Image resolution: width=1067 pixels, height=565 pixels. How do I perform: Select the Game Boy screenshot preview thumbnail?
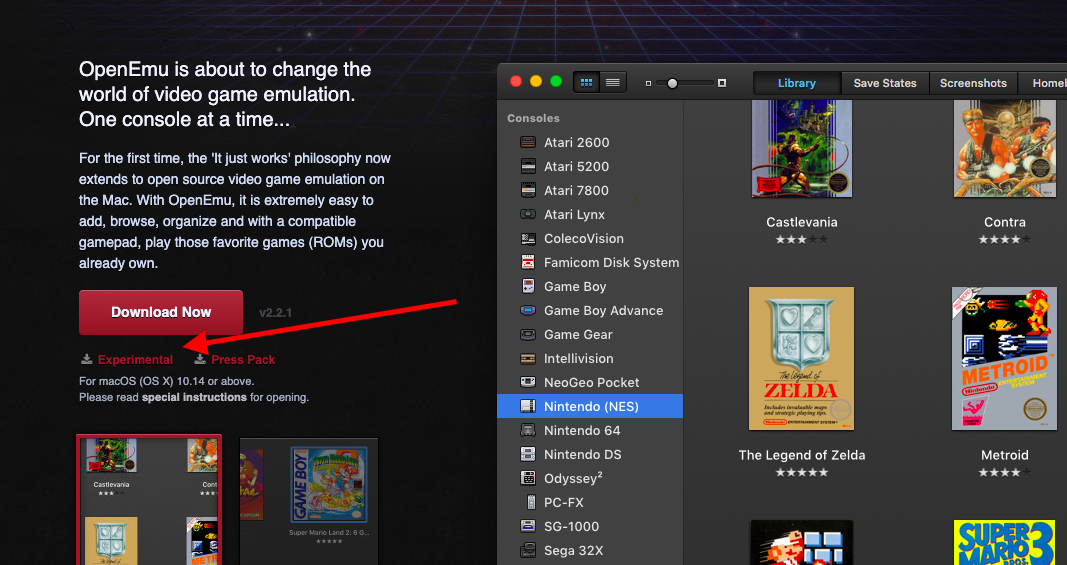309,502
